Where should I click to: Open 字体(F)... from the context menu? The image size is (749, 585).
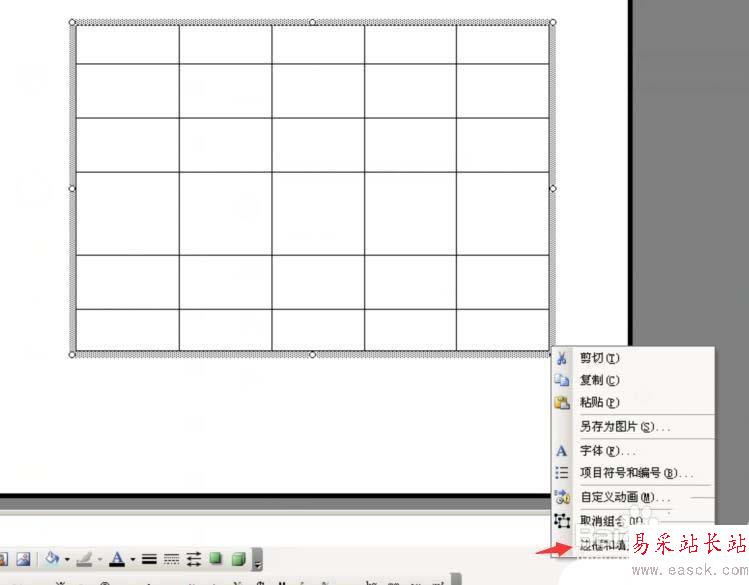click(x=633, y=450)
